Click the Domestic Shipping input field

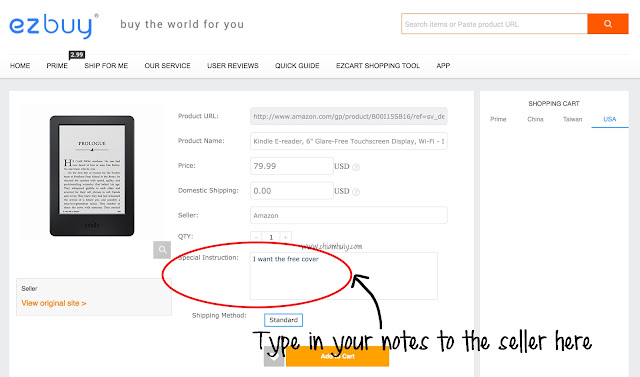(x=291, y=191)
